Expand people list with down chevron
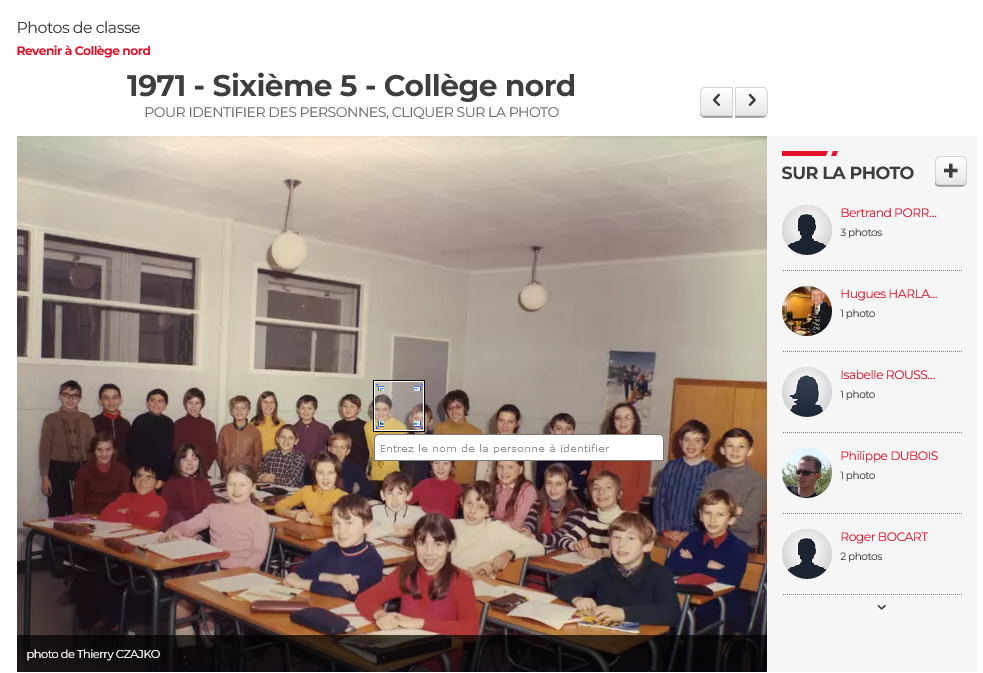This screenshot has height=673, width=983. coord(881,607)
